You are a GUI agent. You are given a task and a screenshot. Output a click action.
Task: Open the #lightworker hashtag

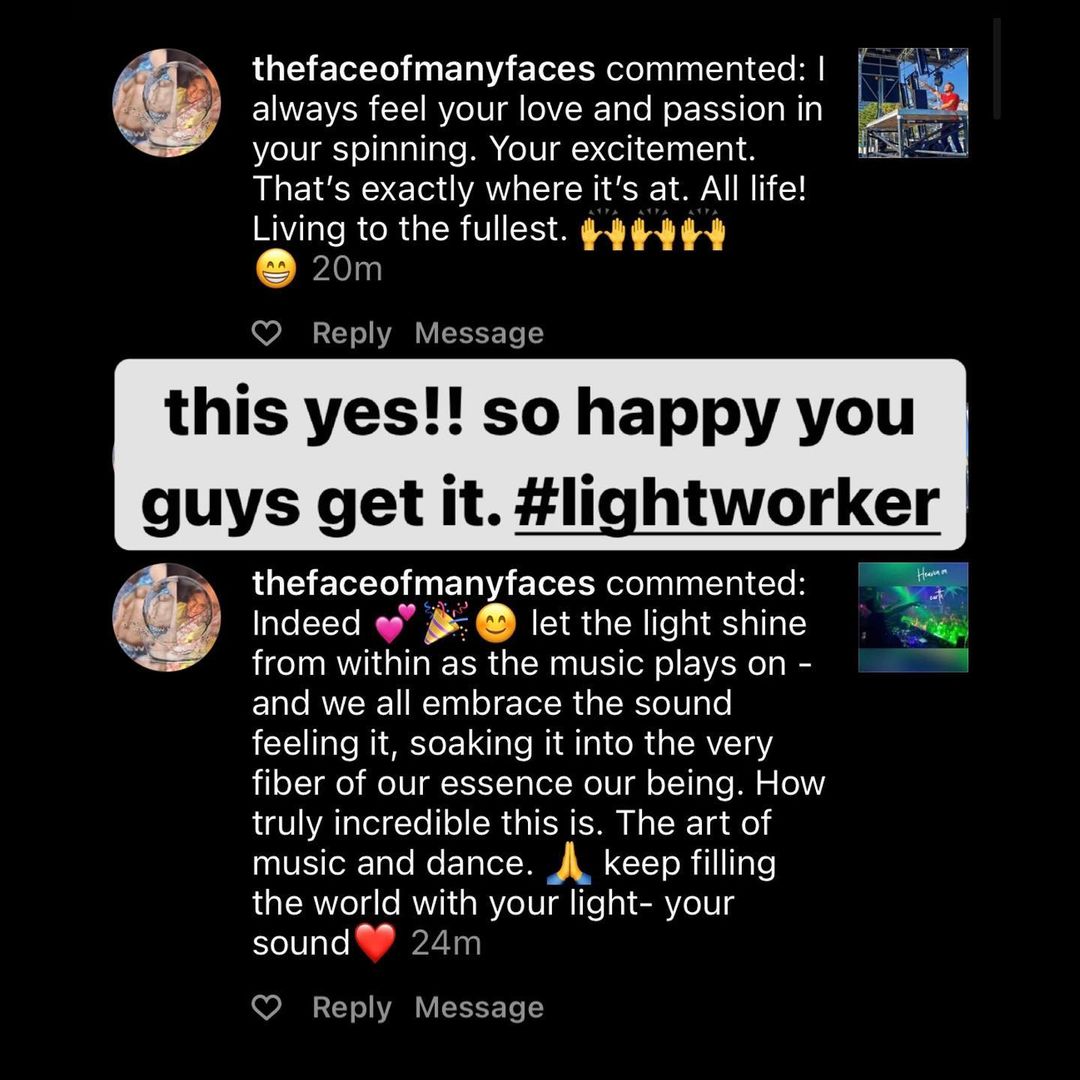[x=727, y=503]
